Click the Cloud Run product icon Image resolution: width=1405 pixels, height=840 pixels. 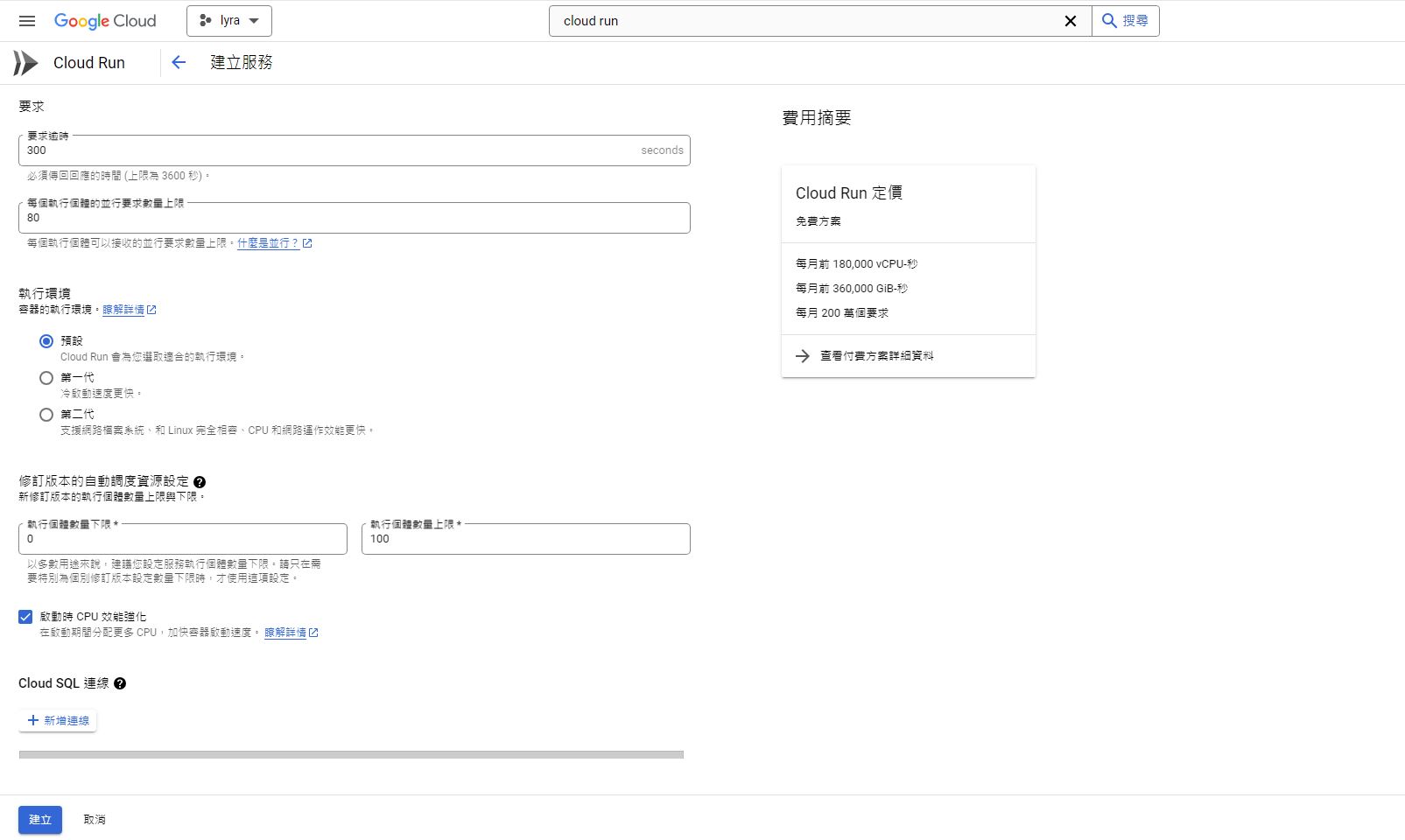pos(25,63)
